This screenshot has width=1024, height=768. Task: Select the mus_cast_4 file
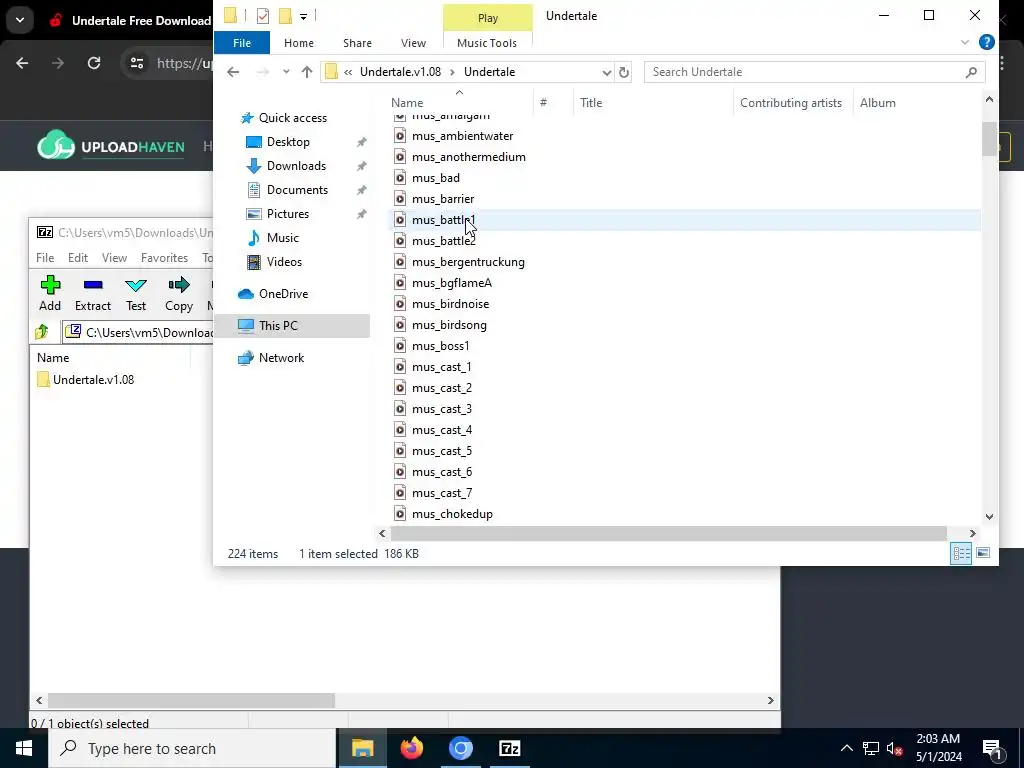[441, 430]
